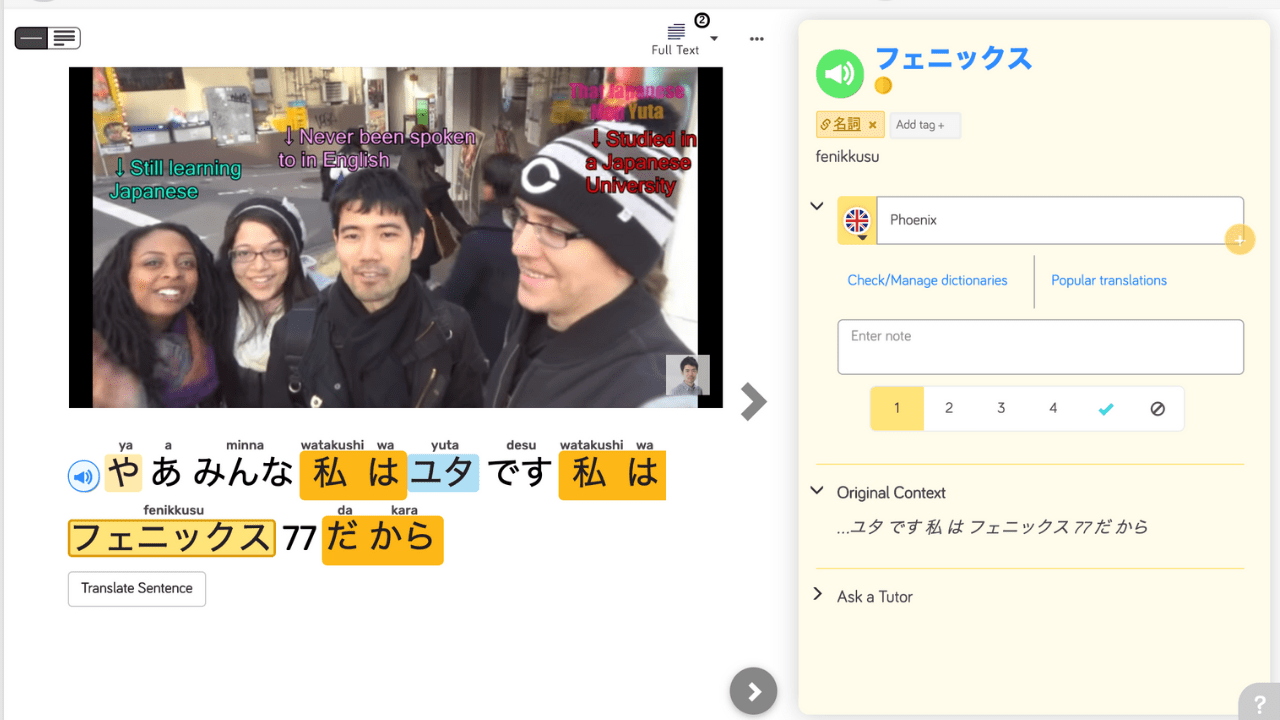Open Check/Manage dictionaries
Image resolution: width=1280 pixels, height=720 pixels.
pyautogui.click(x=927, y=280)
